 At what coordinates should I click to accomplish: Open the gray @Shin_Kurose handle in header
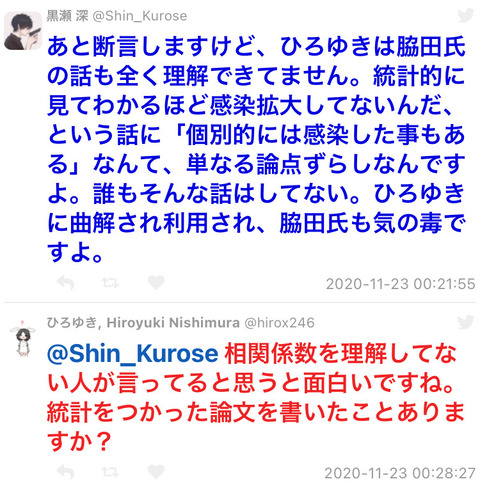point(140,16)
